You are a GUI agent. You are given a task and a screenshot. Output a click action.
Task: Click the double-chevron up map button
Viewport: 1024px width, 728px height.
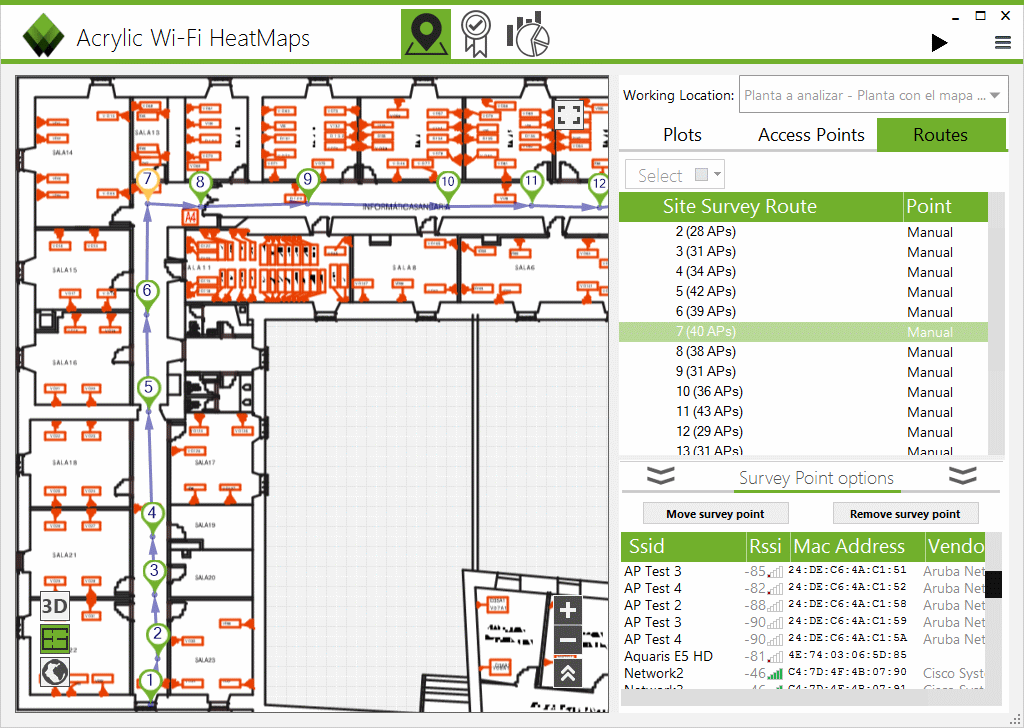pyautogui.click(x=568, y=673)
